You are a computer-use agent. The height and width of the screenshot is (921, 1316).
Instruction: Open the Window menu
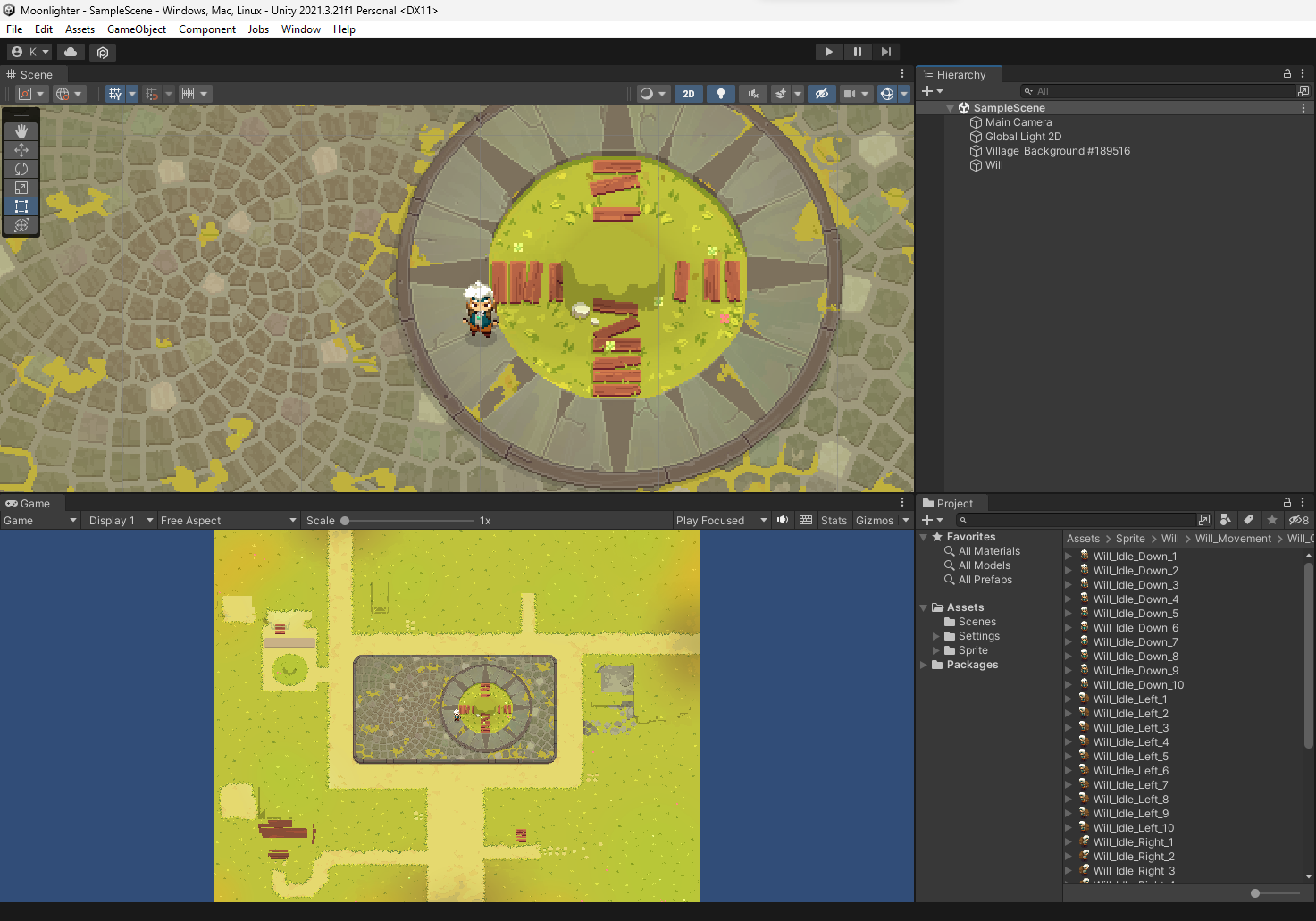[301, 29]
